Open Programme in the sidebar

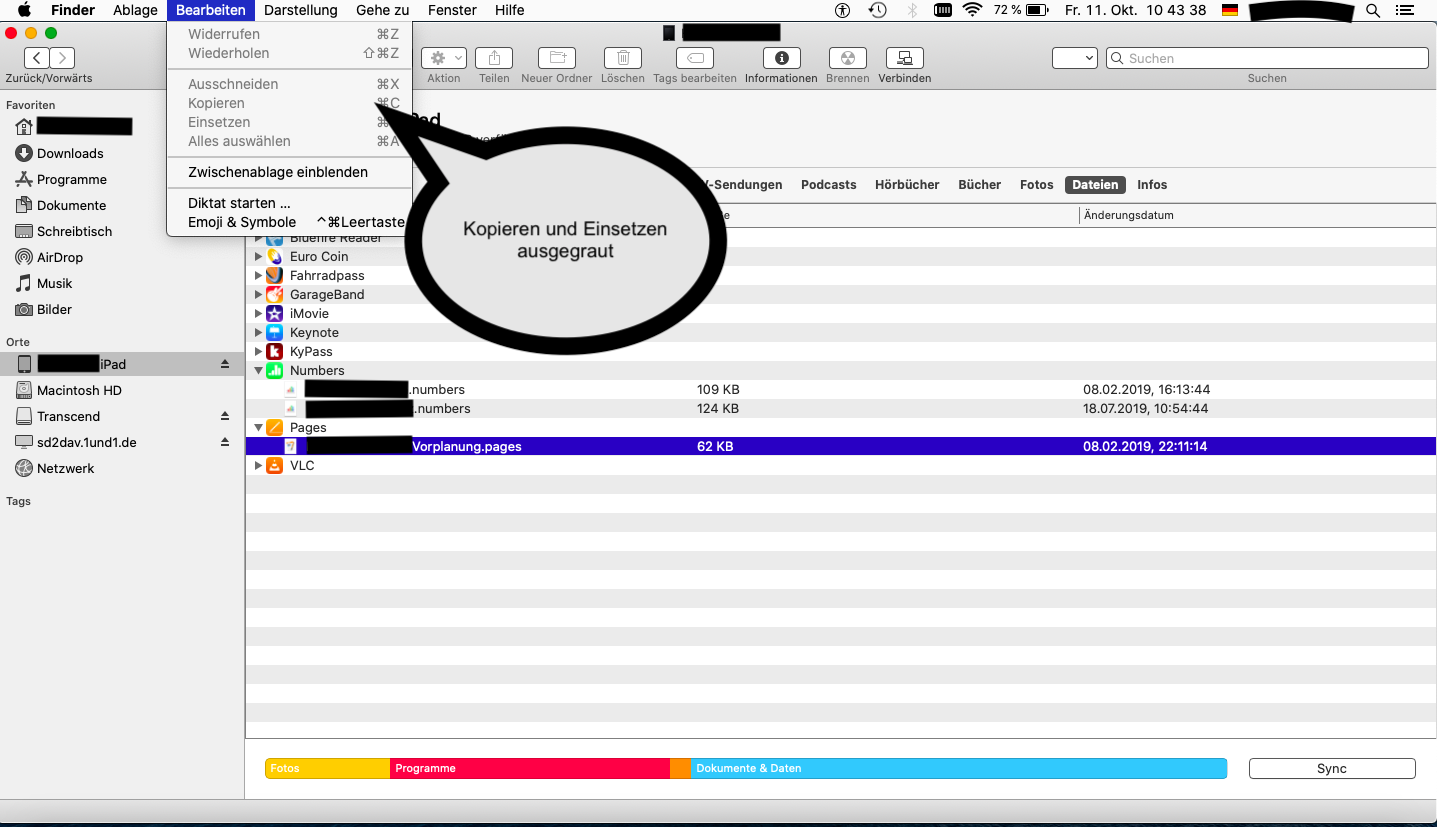click(x=71, y=179)
